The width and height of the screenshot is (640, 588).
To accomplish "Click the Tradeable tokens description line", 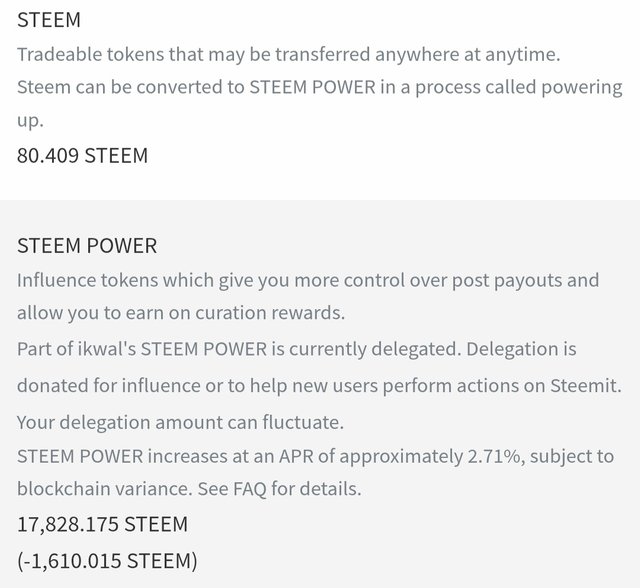I will [x=289, y=54].
